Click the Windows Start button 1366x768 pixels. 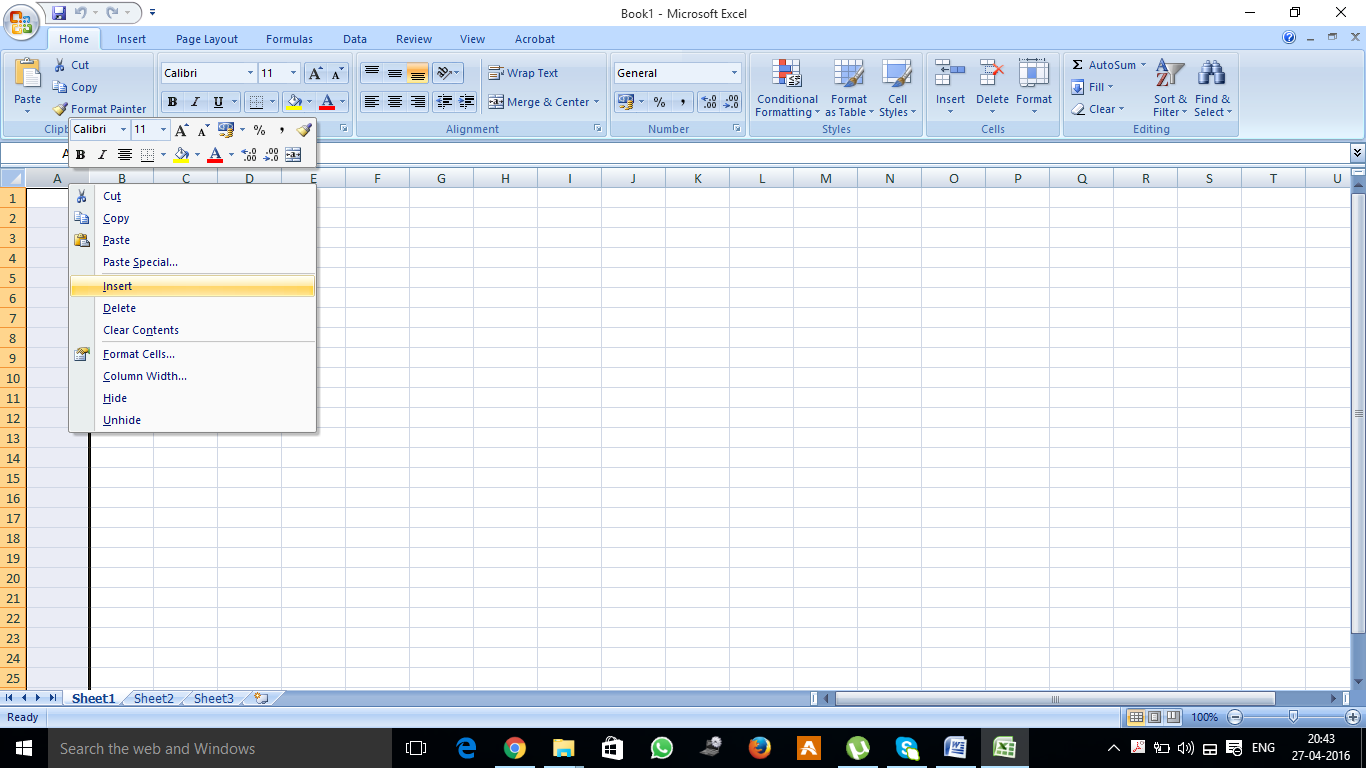[23, 748]
